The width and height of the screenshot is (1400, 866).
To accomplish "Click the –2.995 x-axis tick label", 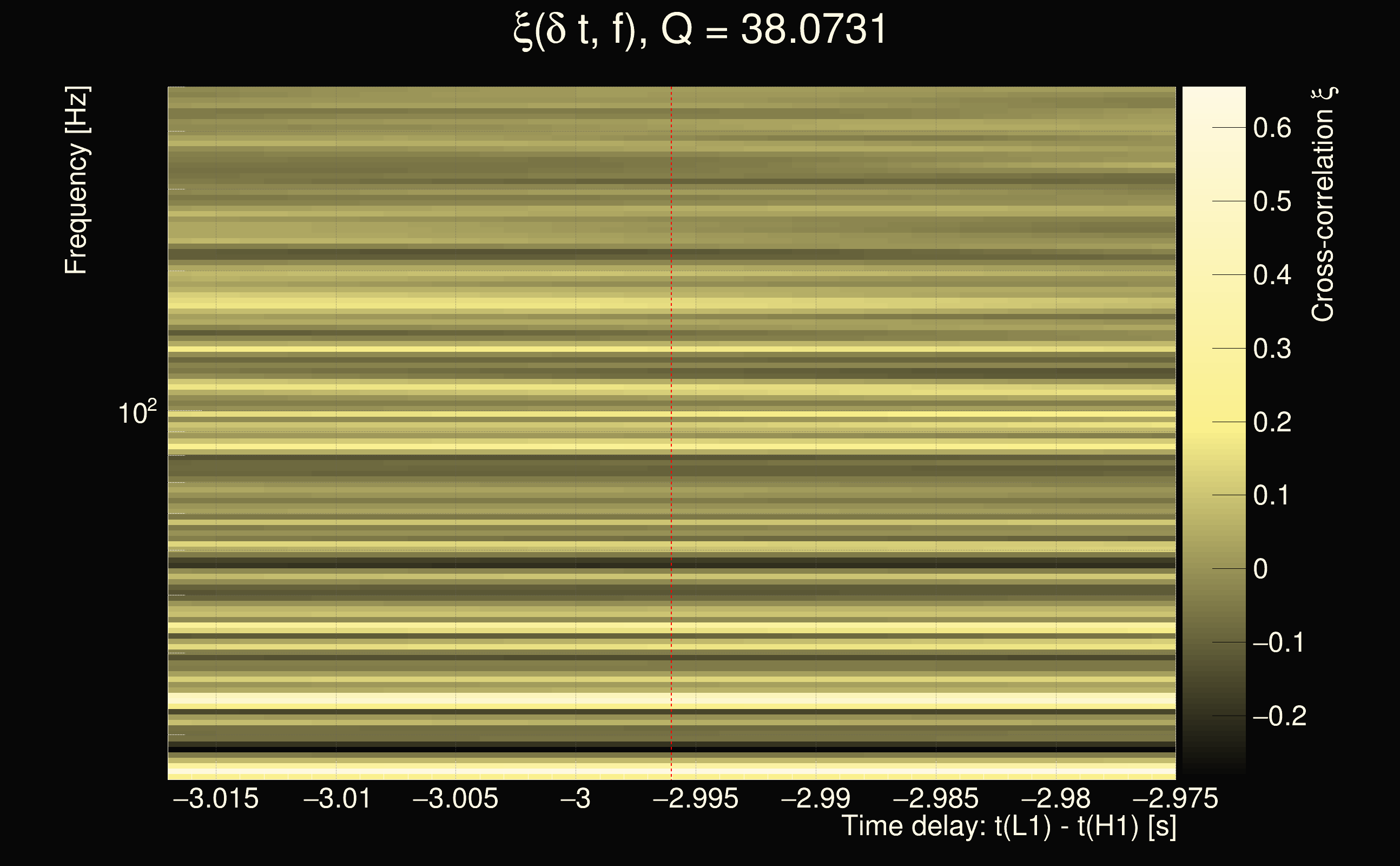I will 696,798.
